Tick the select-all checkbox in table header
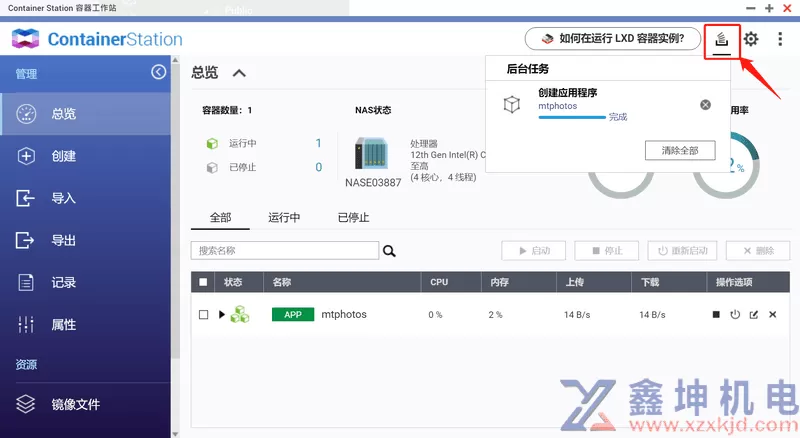The height and width of the screenshot is (438, 800). pyautogui.click(x=204, y=283)
